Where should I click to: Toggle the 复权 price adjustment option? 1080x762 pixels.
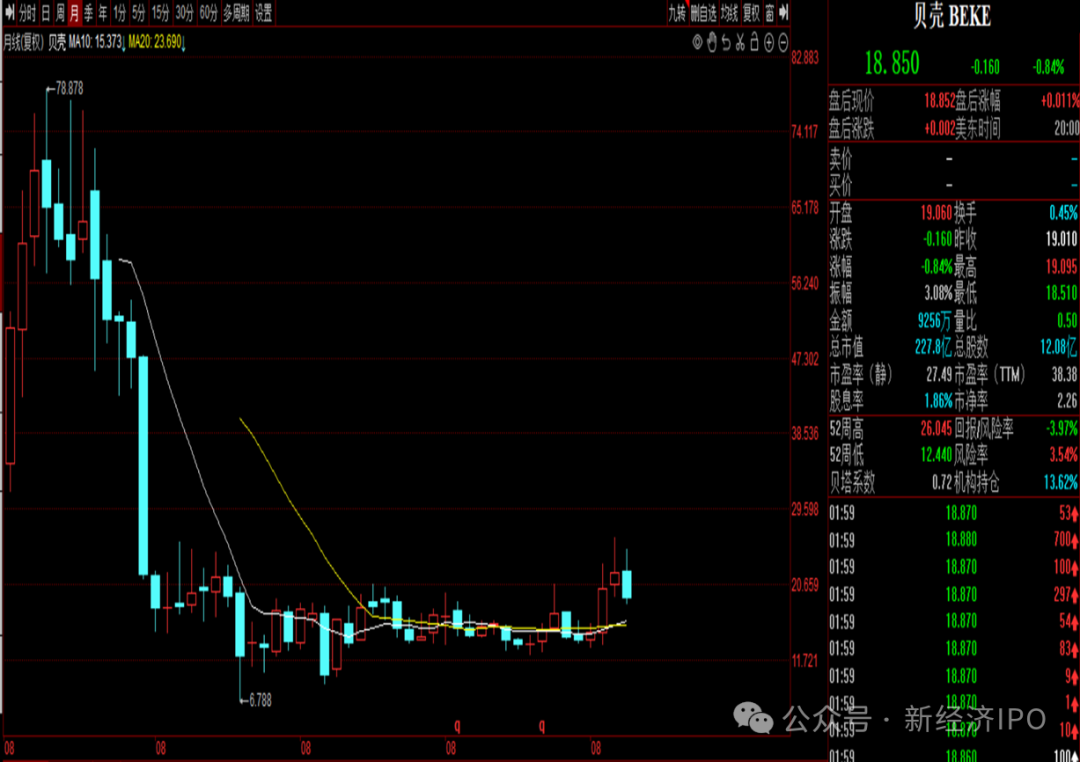751,13
